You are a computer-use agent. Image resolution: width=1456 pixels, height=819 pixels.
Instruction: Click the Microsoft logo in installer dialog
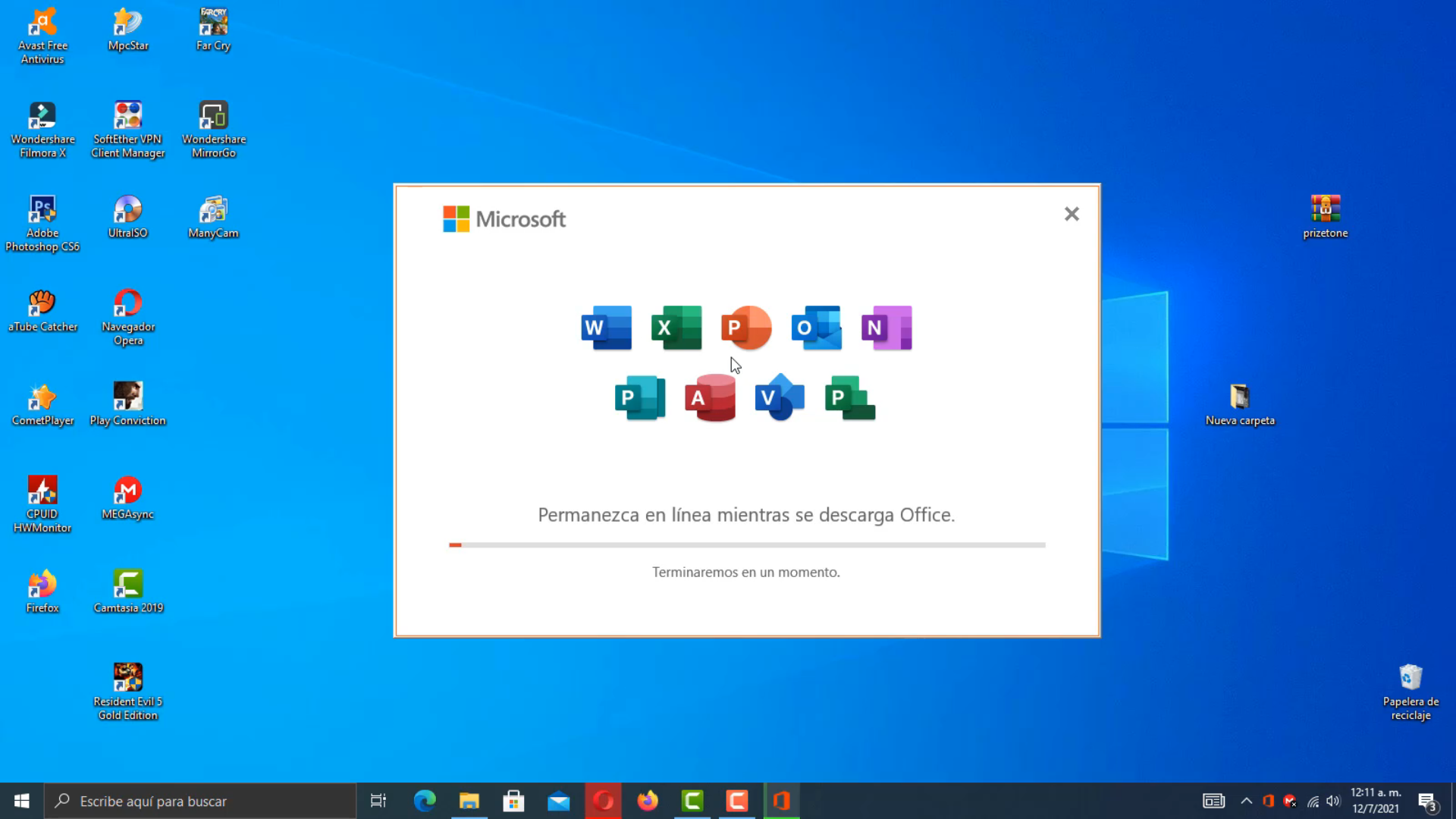pyautogui.click(x=504, y=219)
